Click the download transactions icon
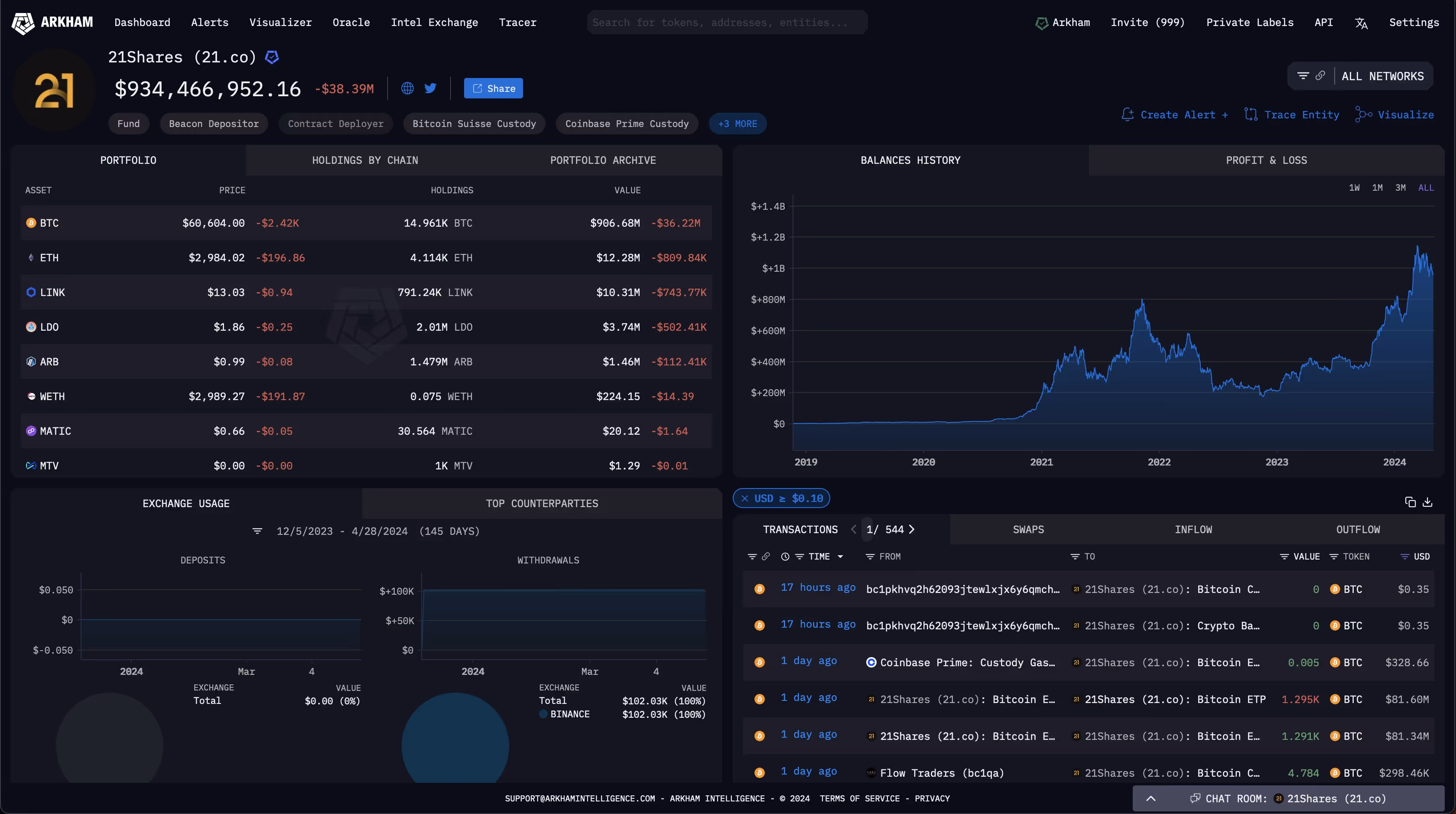The height and width of the screenshot is (814, 1456). [x=1428, y=502]
